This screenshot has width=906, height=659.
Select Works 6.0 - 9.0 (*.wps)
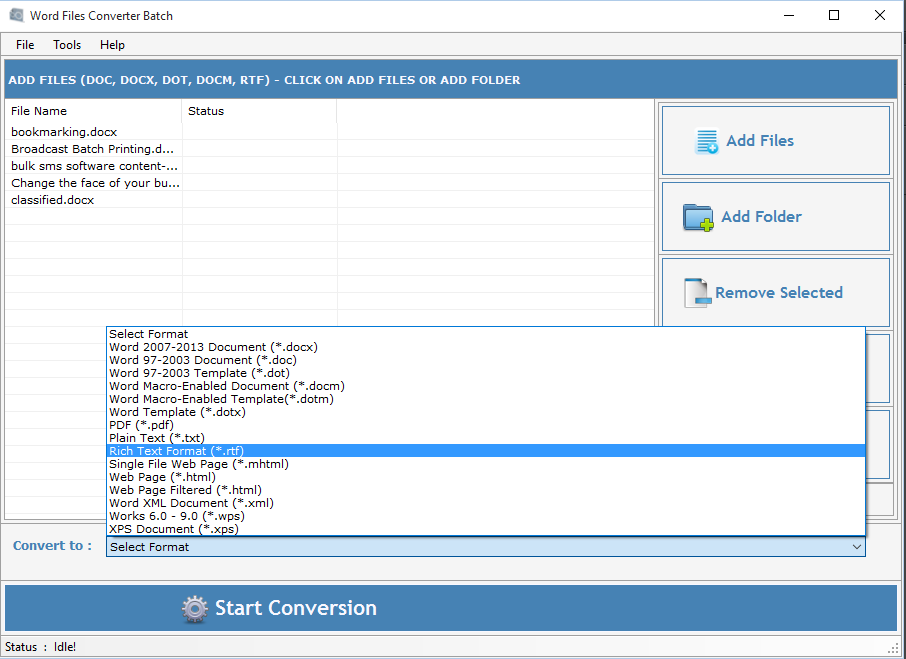[x=486, y=516]
